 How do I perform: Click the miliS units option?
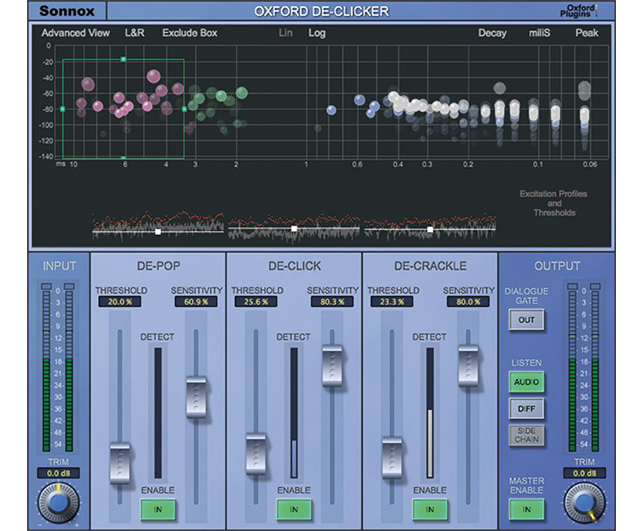tap(540, 33)
